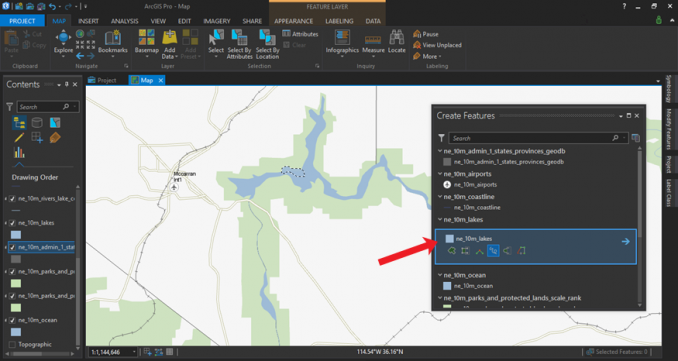Collapse ne_10m_airports template group
678x361 pixels.
pos(440,174)
